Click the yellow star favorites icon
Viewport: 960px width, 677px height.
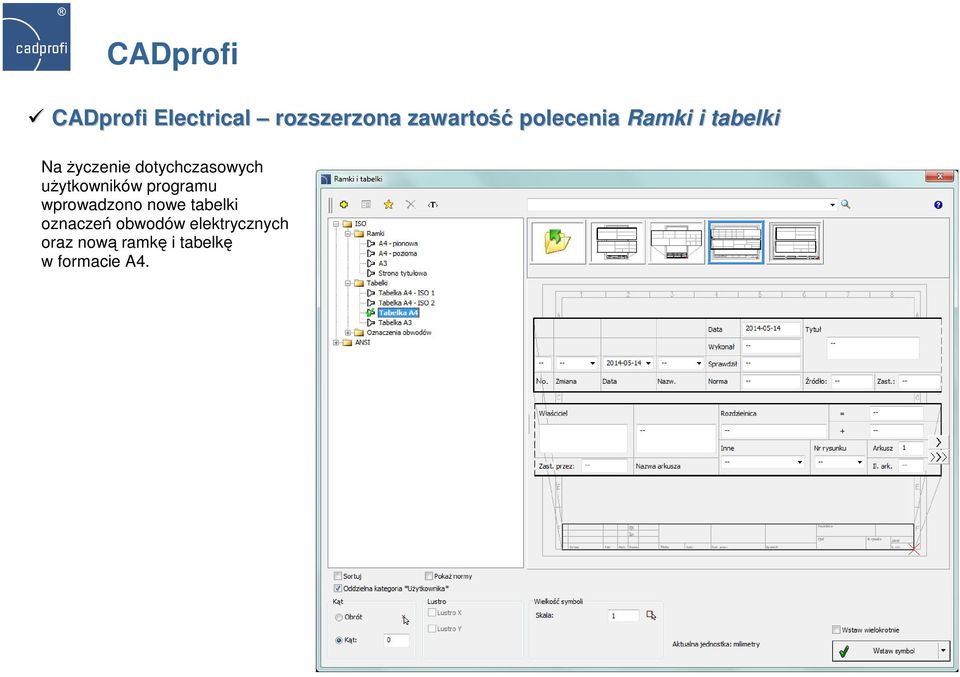(388, 204)
